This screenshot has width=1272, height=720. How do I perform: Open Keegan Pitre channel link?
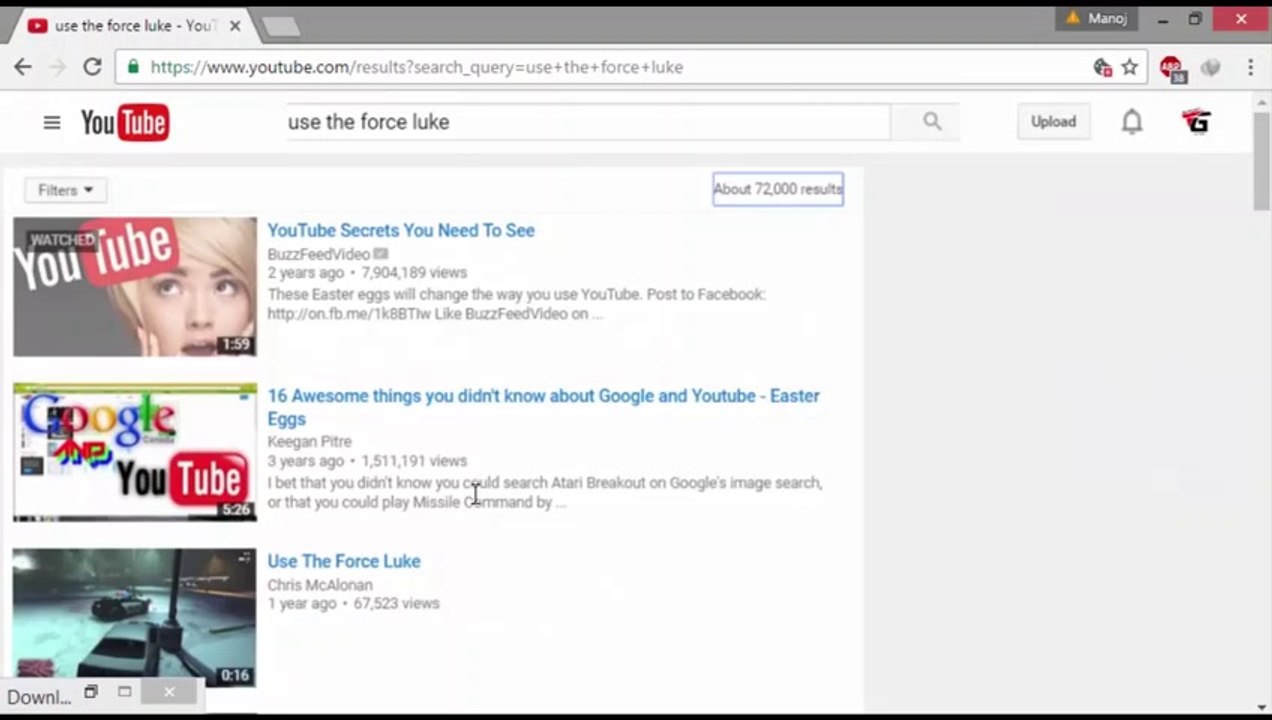[x=309, y=441]
